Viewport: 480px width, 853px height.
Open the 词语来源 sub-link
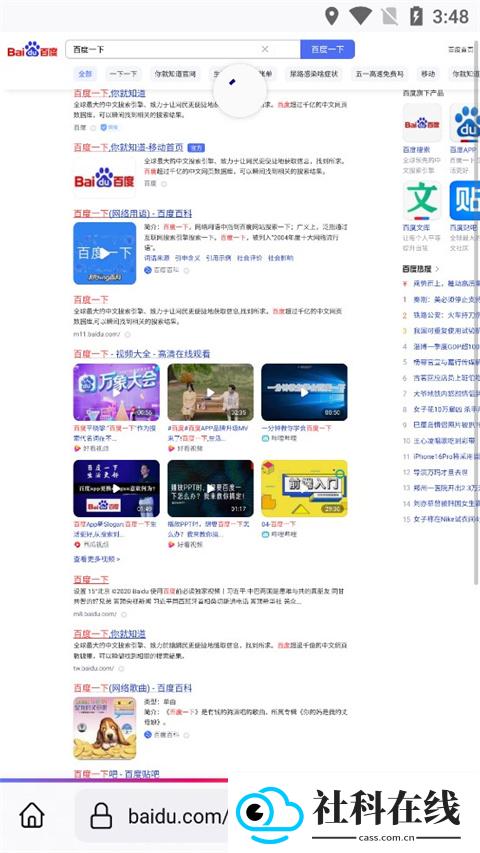(157, 258)
